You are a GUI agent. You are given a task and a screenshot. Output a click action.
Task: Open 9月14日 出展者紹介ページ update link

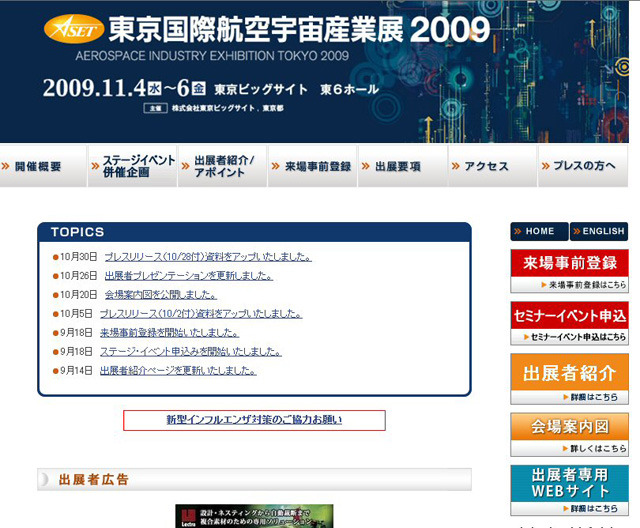pos(178,370)
